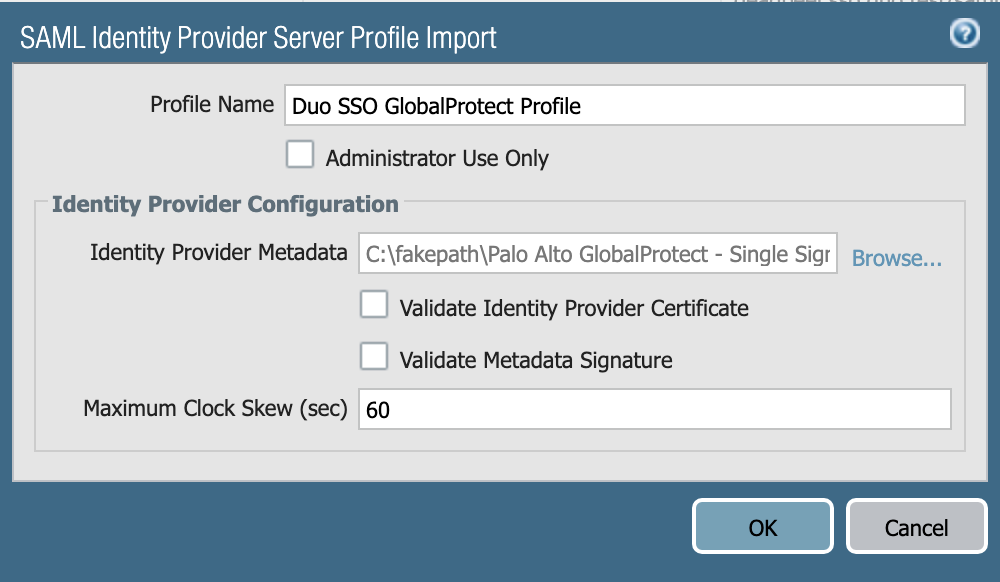Enable the Administrator Use Only checkbox
This screenshot has height=582, width=1000.
pyautogui.click(x=299, y=154)
